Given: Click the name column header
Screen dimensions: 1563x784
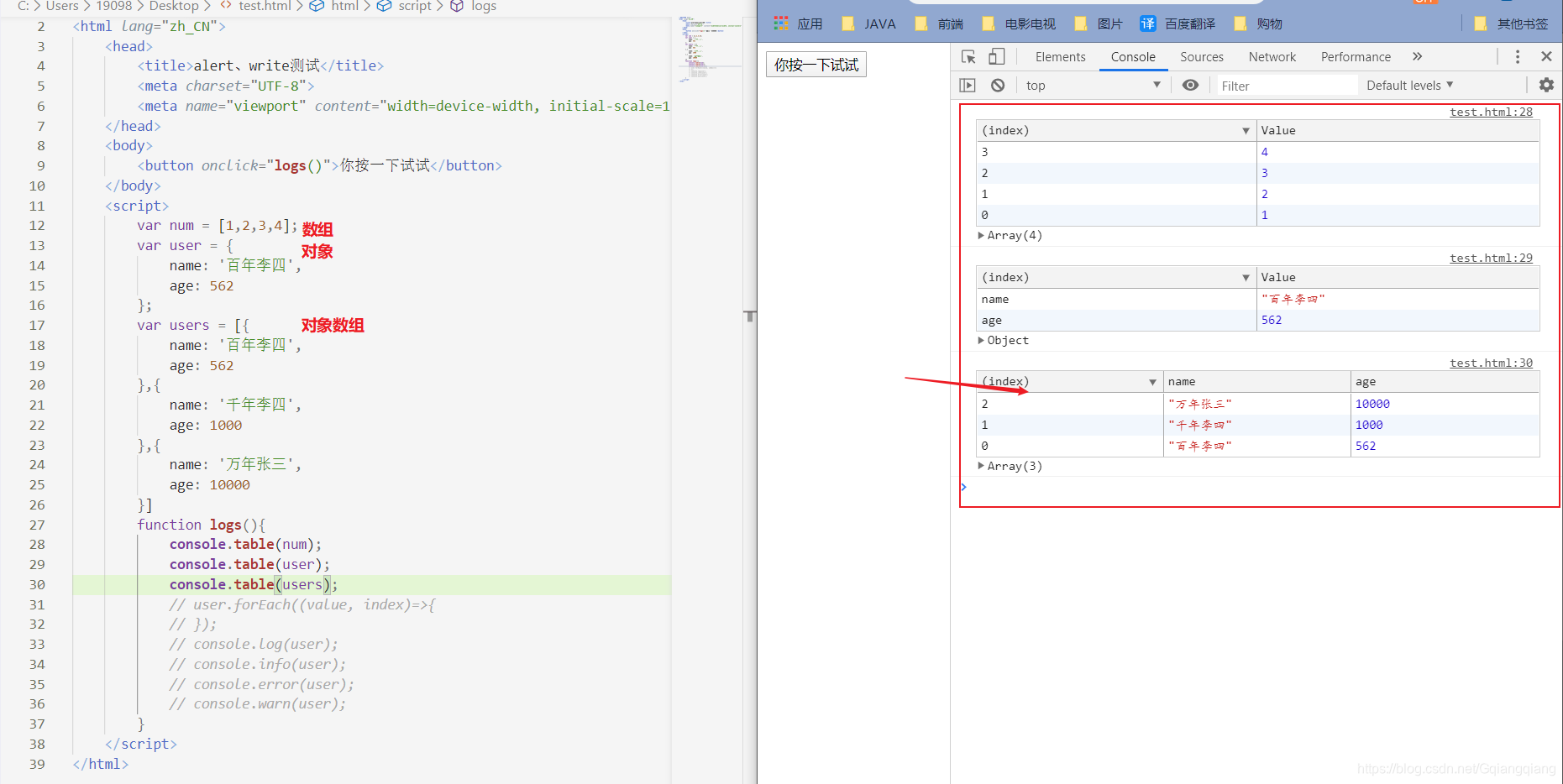Looking at the screenshot, I should point(1256,382).
